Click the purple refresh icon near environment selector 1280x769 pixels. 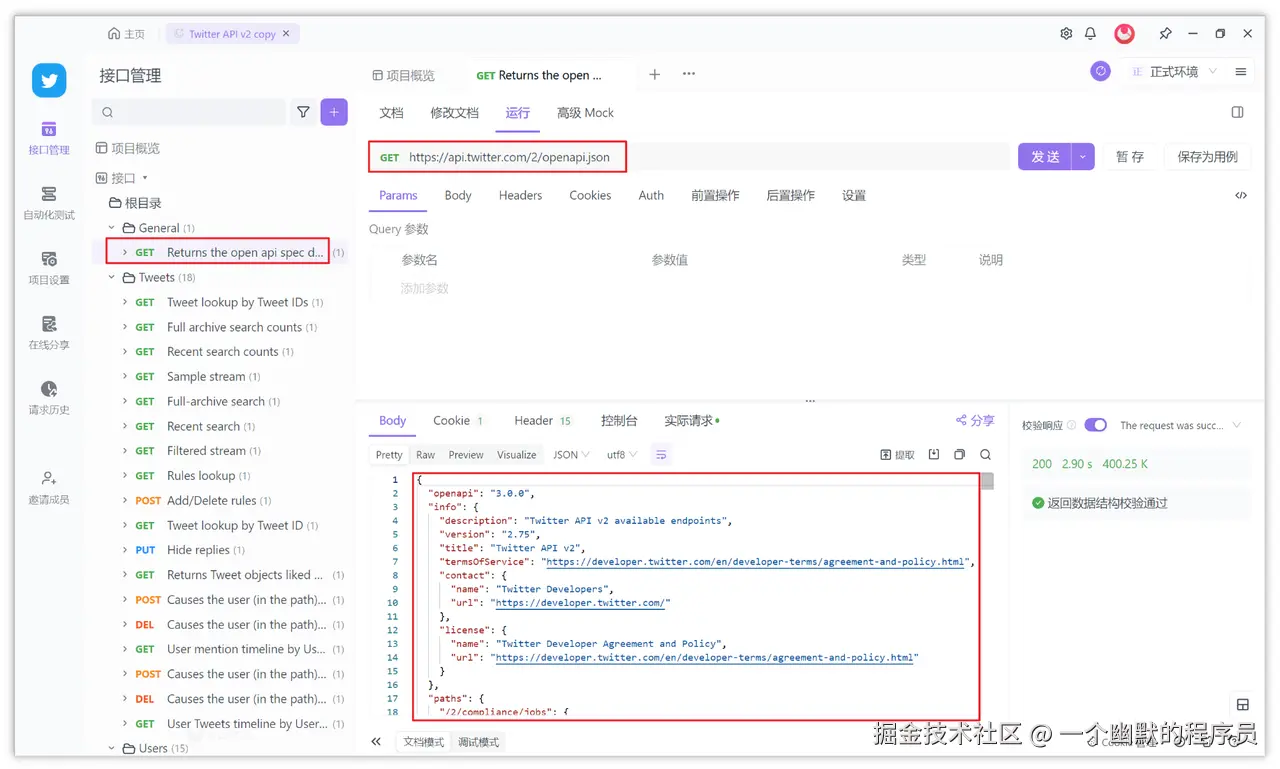pyautogui.click(x=1101, y=72)
